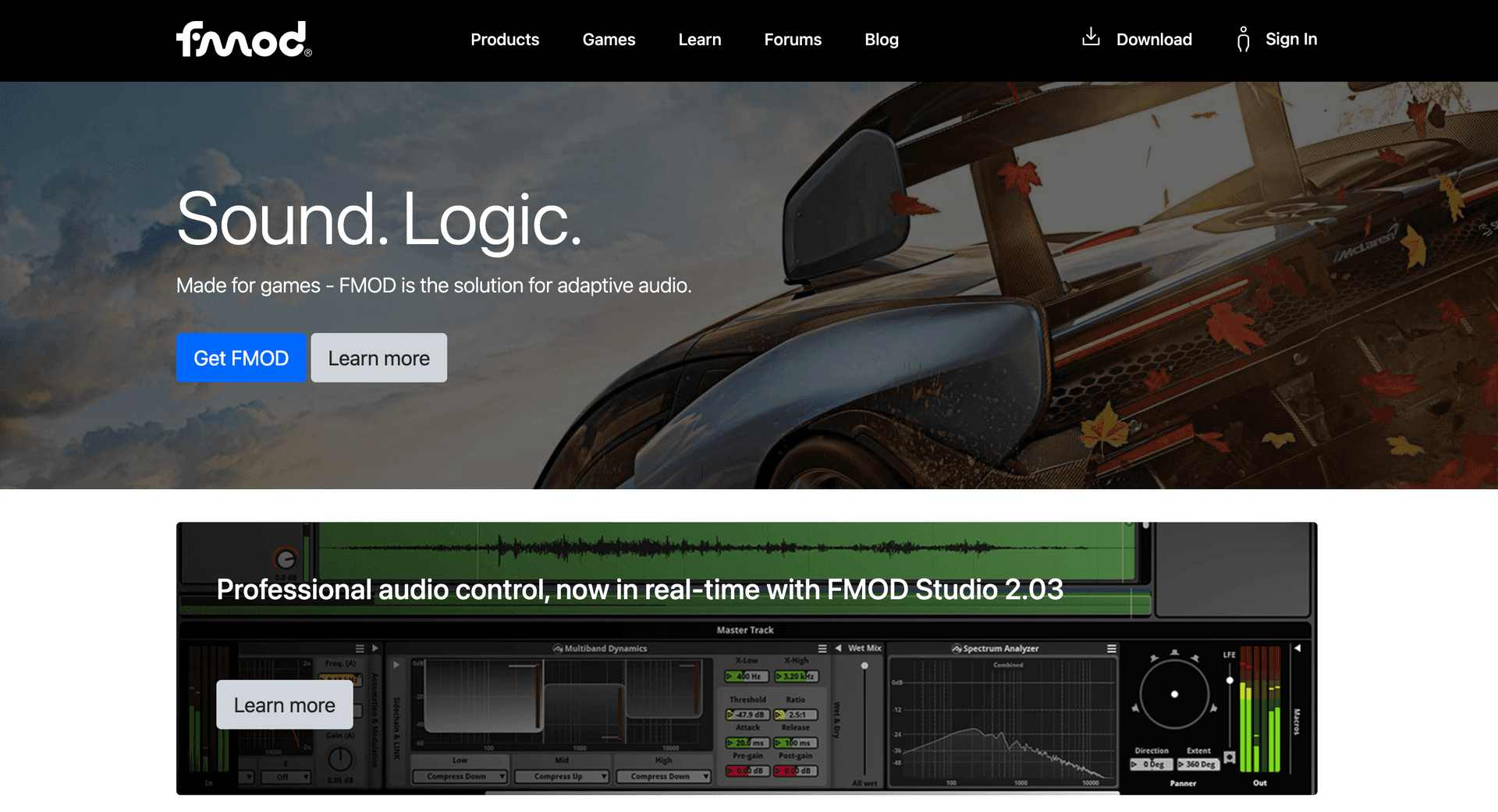The image size is (1498, 812).
Task: Click the Direction value field on the Panner
Action: click(1151, 764)
